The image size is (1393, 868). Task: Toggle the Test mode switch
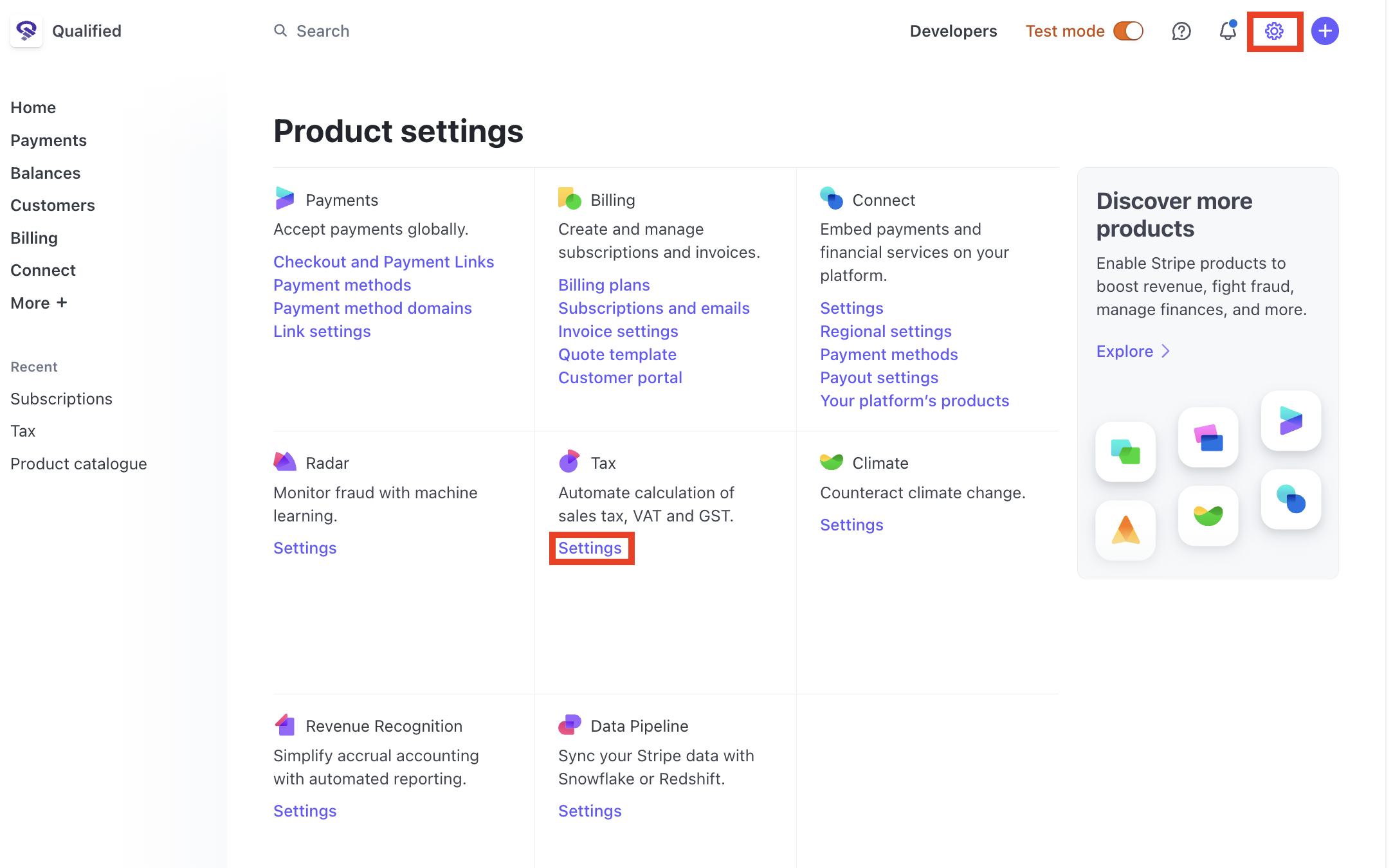[x=1129, y=31]
